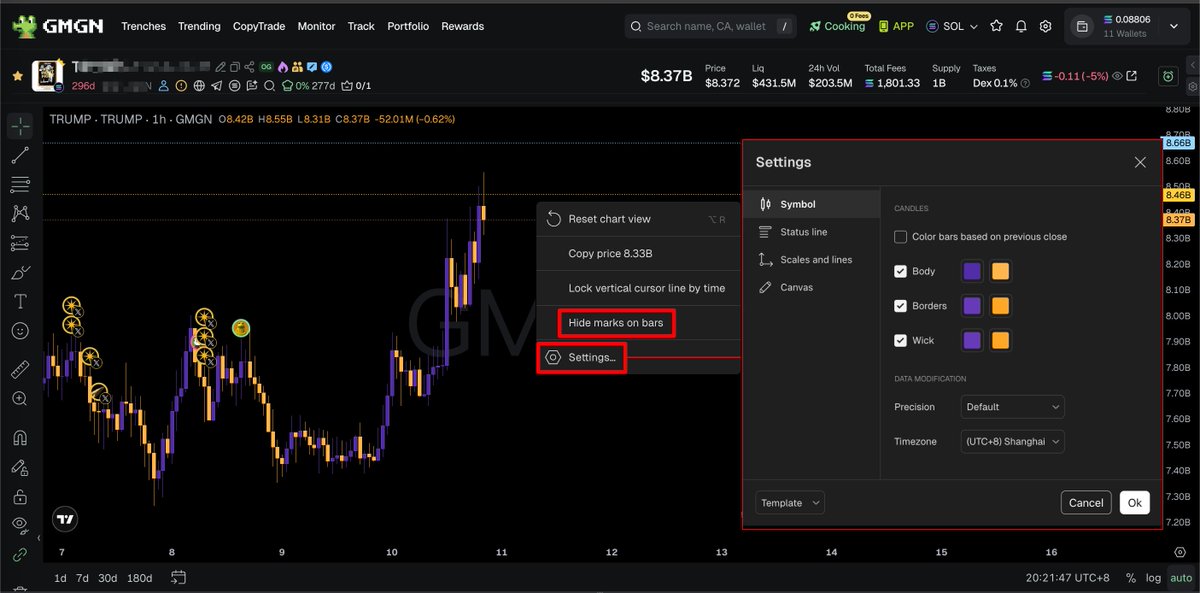The width and height of the screenshot is (1200, 593).
Task: Open the CopyTrade nav link
Action: point(259,26)
